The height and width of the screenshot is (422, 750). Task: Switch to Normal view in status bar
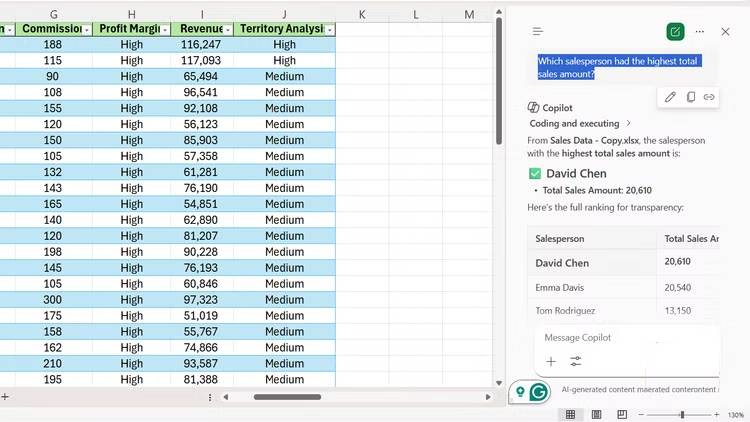(571, 414)
